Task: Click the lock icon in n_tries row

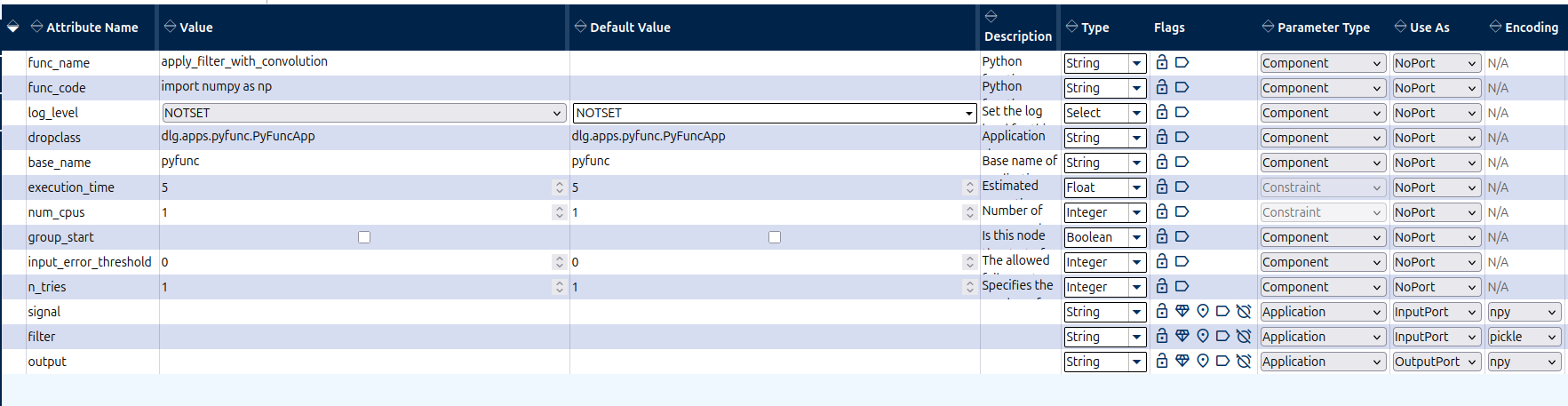Action: point(1161,286)
